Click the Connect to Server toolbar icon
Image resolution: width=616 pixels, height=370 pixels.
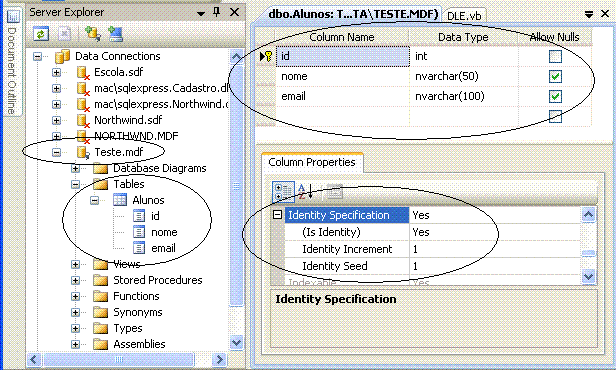[x=116, y=34]
